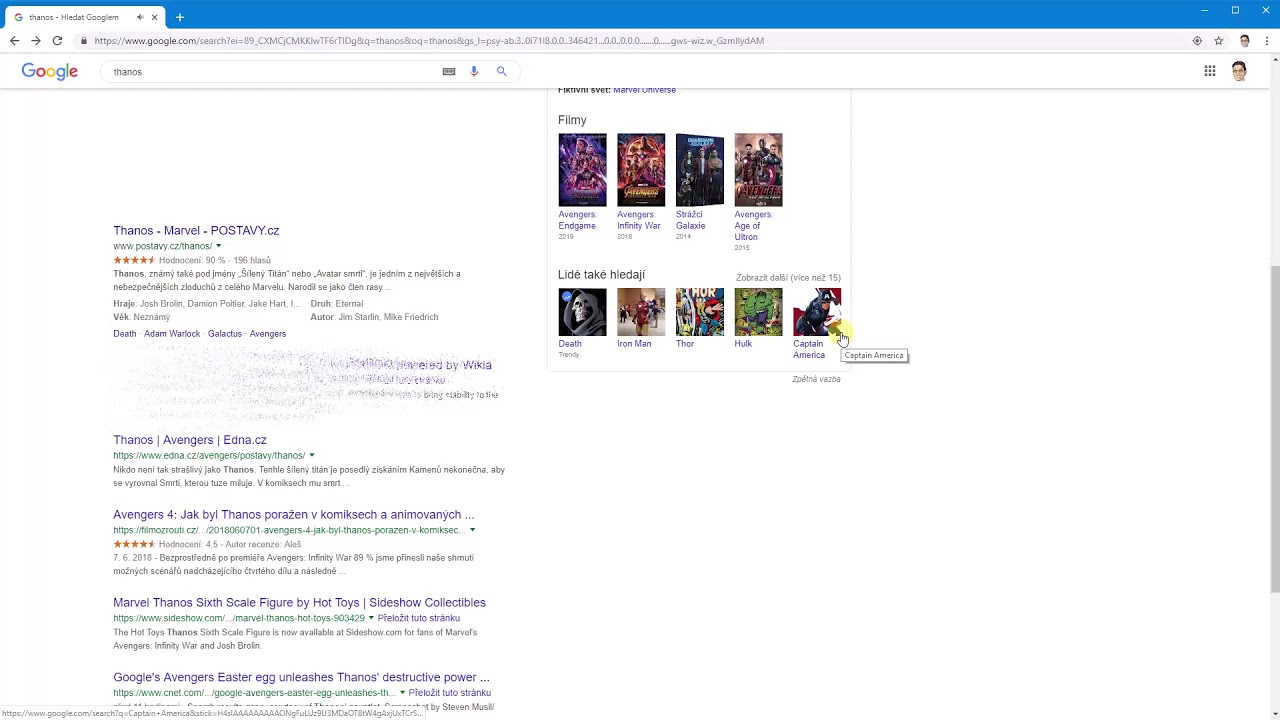Open Avengers: Endgame poster thumbnail
This screenshot has width=1280, height=720.
[582, 170]
